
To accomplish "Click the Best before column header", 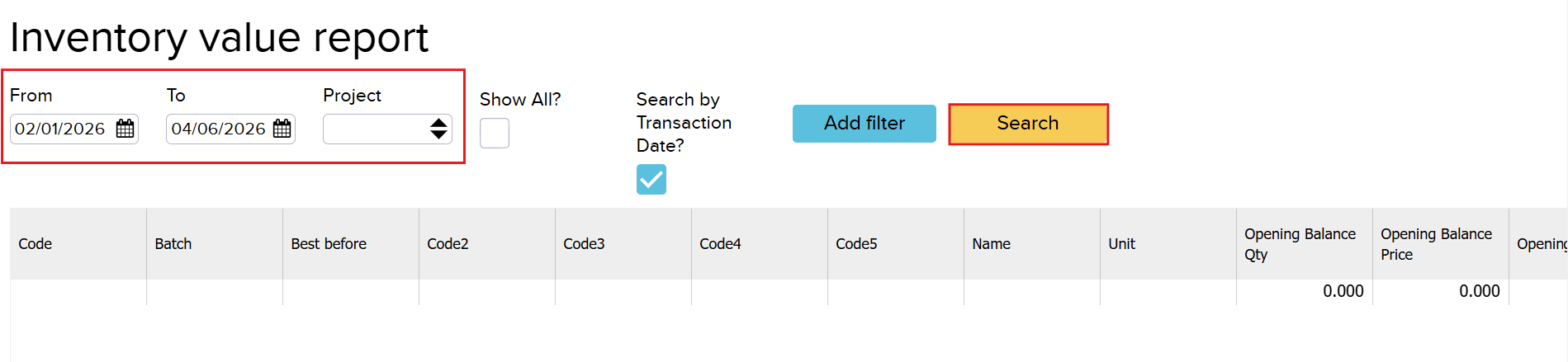I will point(329,244).
